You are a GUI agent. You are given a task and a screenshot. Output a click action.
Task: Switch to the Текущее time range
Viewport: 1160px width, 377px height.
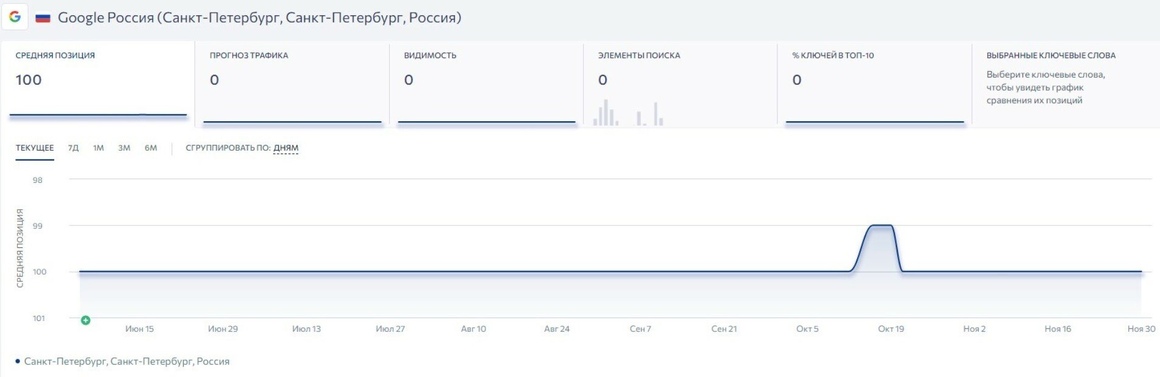[x=35, y=149]
